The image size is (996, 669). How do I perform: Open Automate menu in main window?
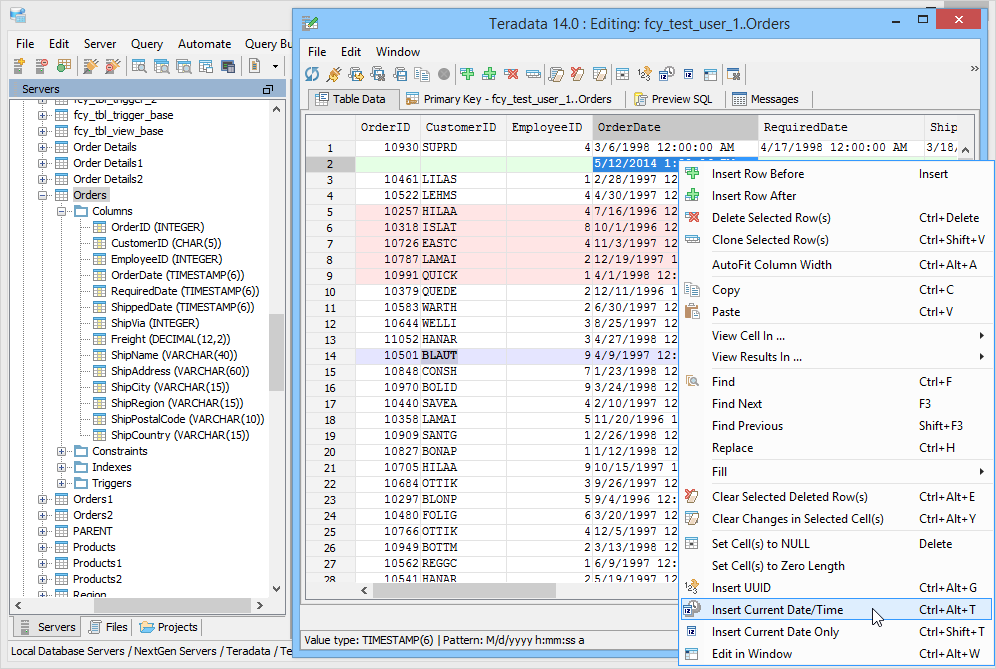(204, 44)
